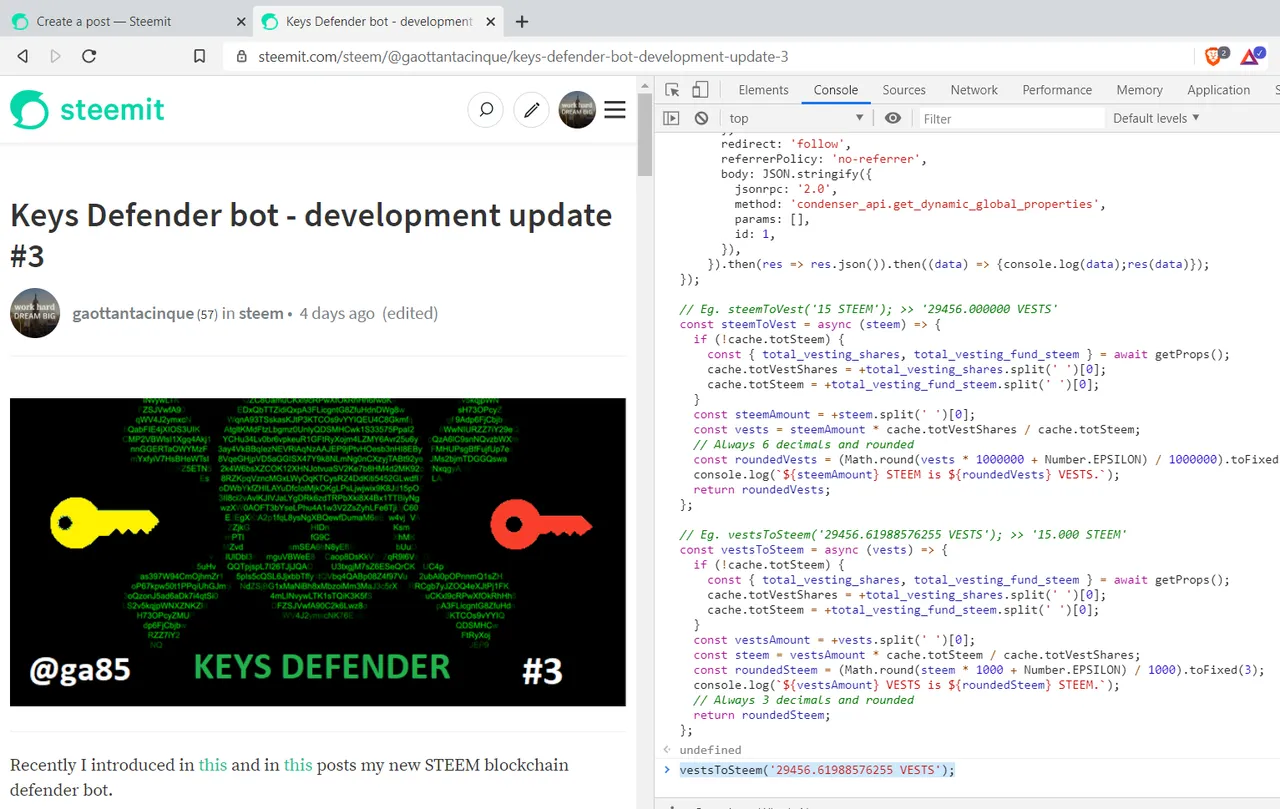Click the DevTools inspect element picker icon
The image size is (1280, 809).
click(x=672, y=90)
